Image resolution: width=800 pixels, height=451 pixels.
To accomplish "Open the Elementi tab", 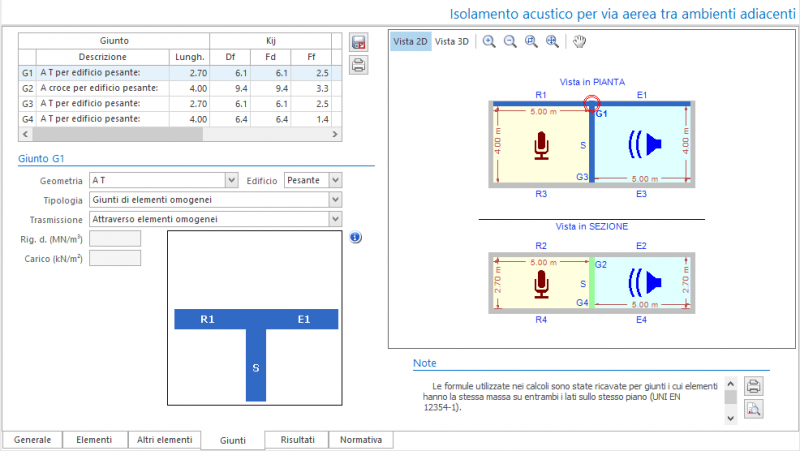I will (x=94, y=440).
